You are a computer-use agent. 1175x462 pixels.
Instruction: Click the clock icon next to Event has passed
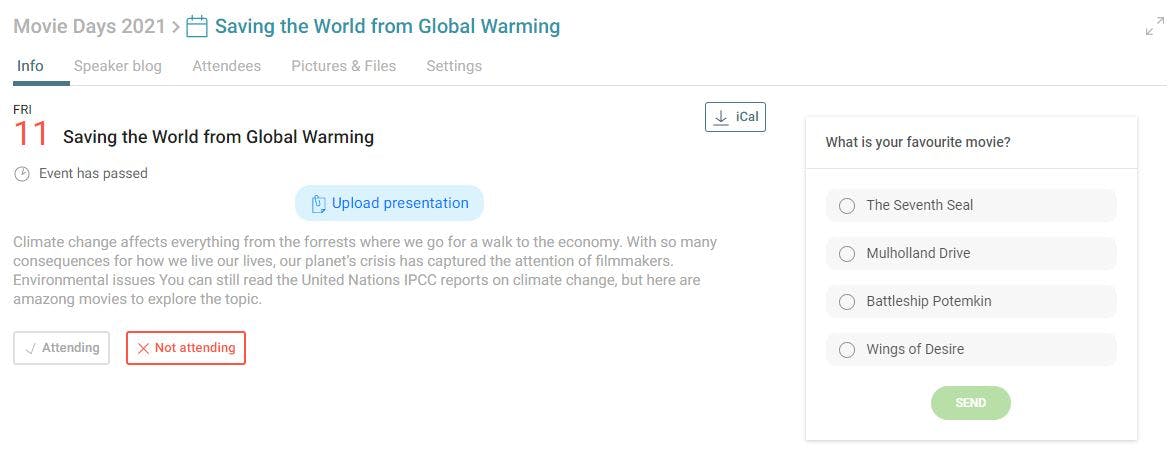pos(22,174)
